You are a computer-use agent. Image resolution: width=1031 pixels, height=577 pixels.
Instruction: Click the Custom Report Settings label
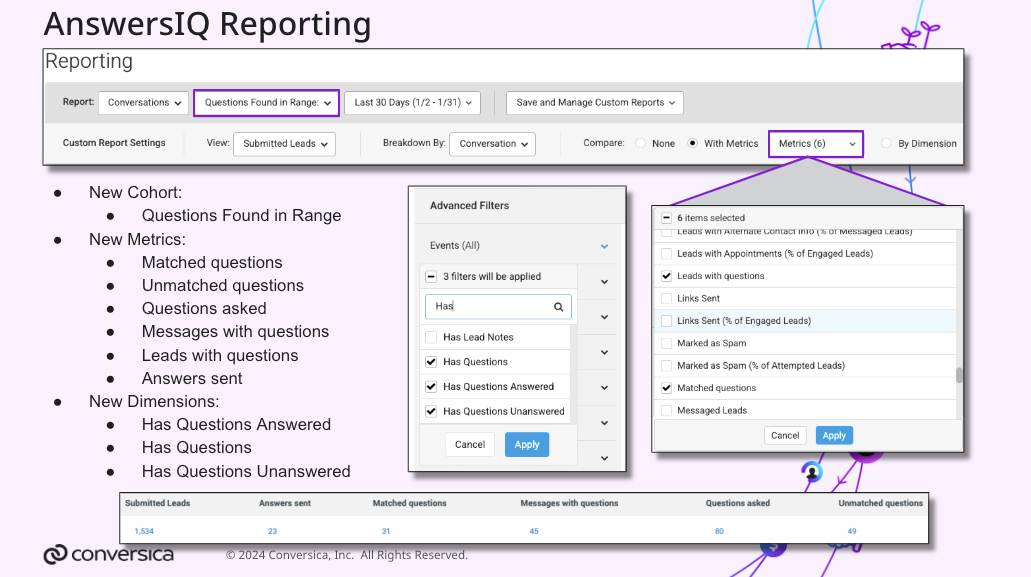114,143
